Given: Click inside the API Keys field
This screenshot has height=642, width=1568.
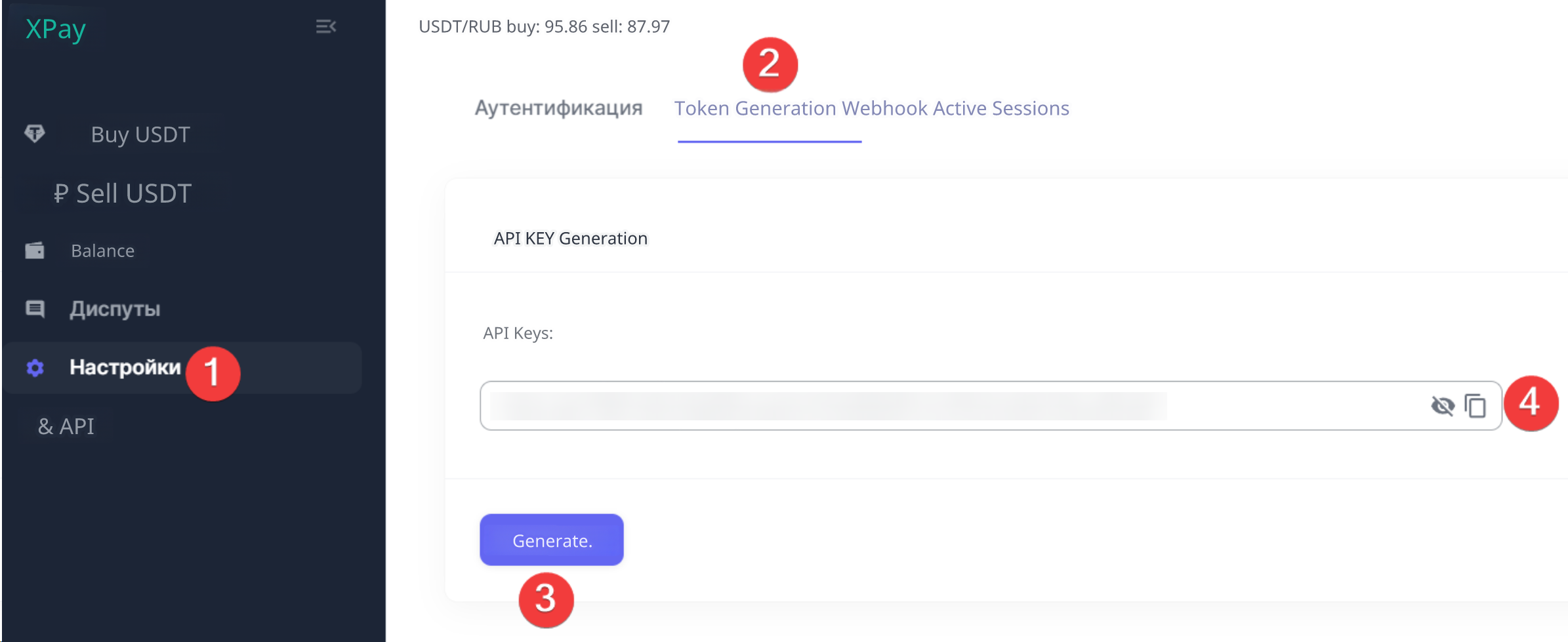Looking at the screenshot, I should click(x=918, y=406).
